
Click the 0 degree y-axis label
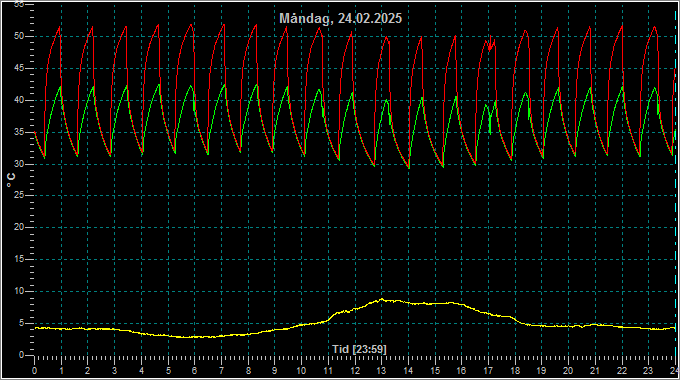click(22, 355)
